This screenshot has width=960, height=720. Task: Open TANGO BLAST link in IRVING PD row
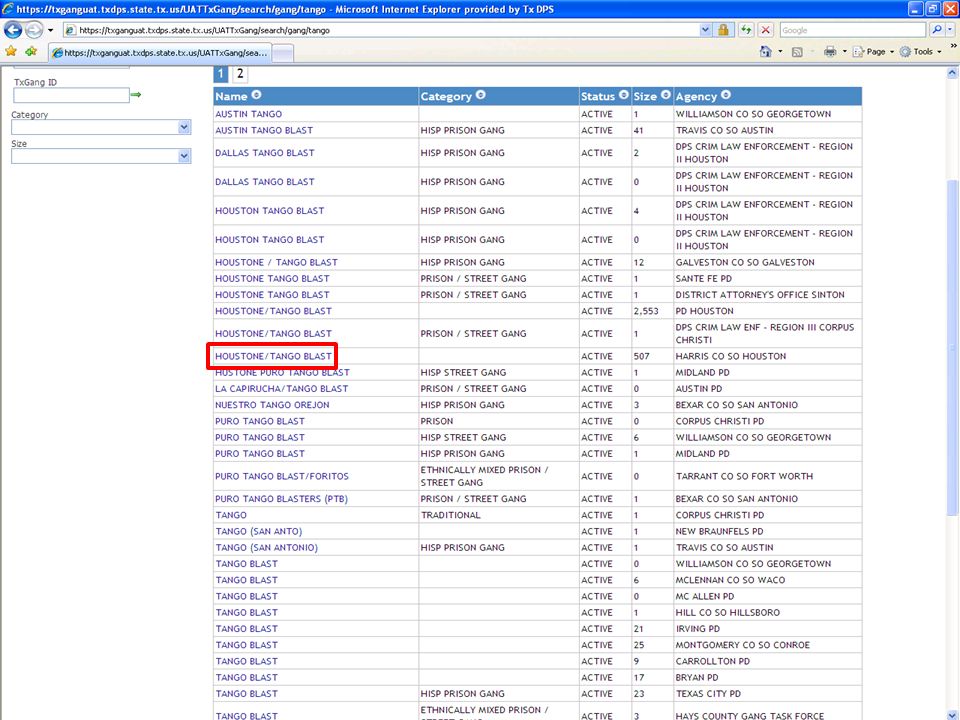click(x=246, y=629)
